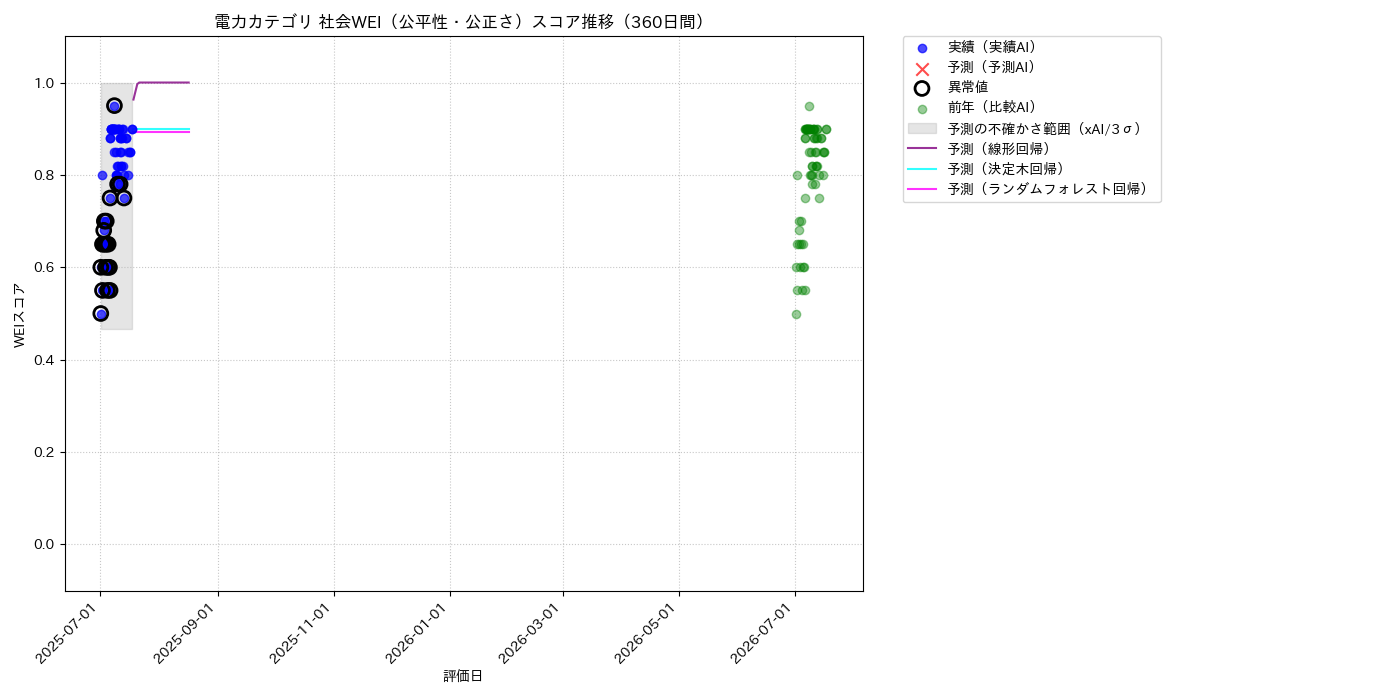Click the magenta line sample for ランダムフォレスト回帰
The width and height of the screenshot is (1400, 700).
click(x=922, y=188)
